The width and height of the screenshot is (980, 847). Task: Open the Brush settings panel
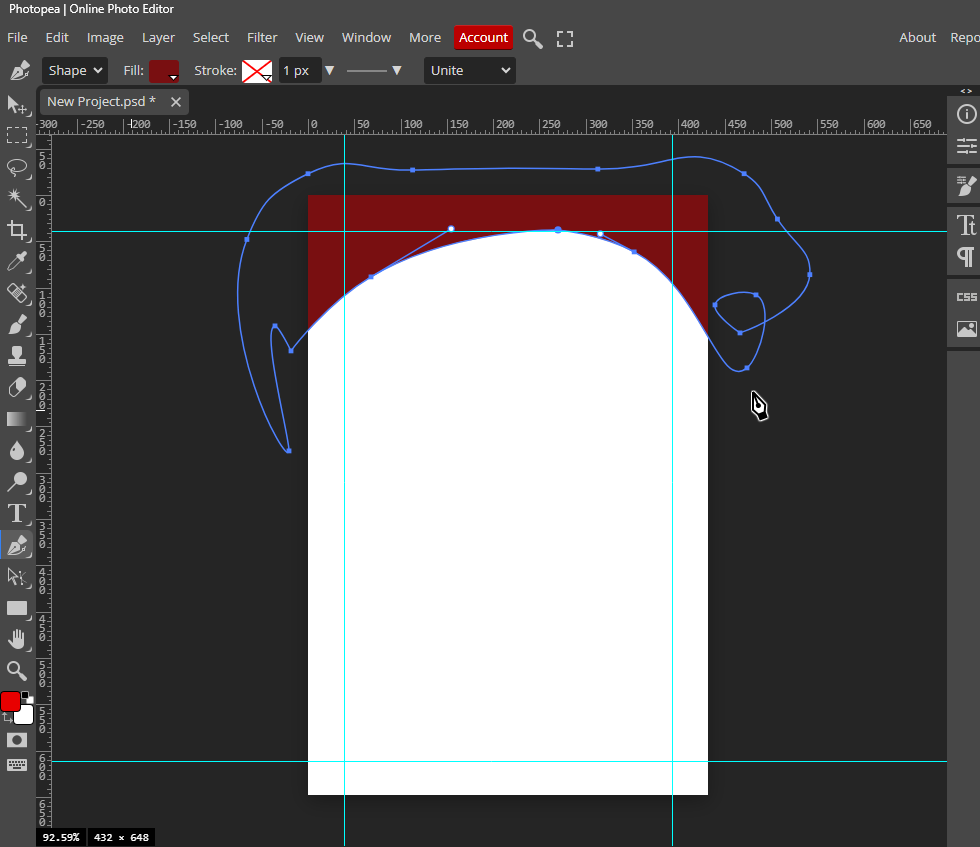[x=966, y=185]
